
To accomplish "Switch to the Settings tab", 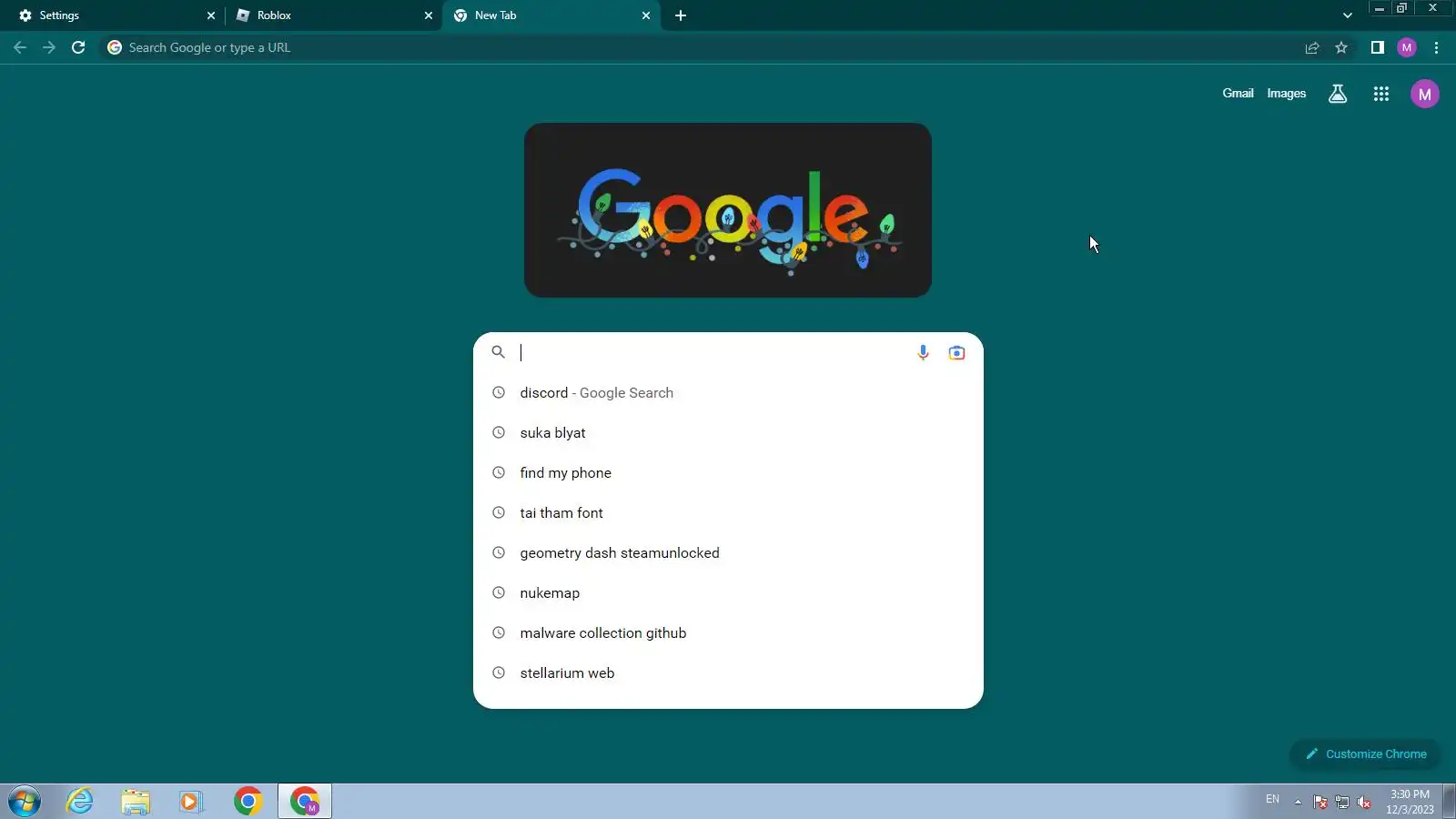I will tap(116, 15).
